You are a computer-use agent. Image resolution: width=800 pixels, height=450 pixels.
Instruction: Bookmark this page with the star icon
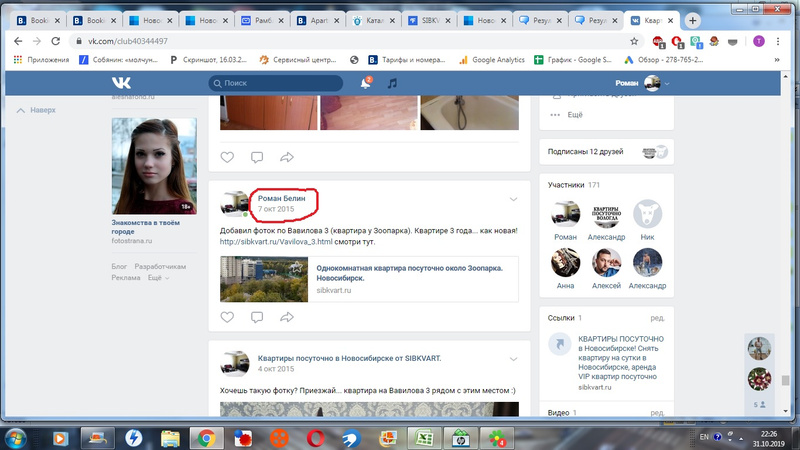[x=634, y=41]
